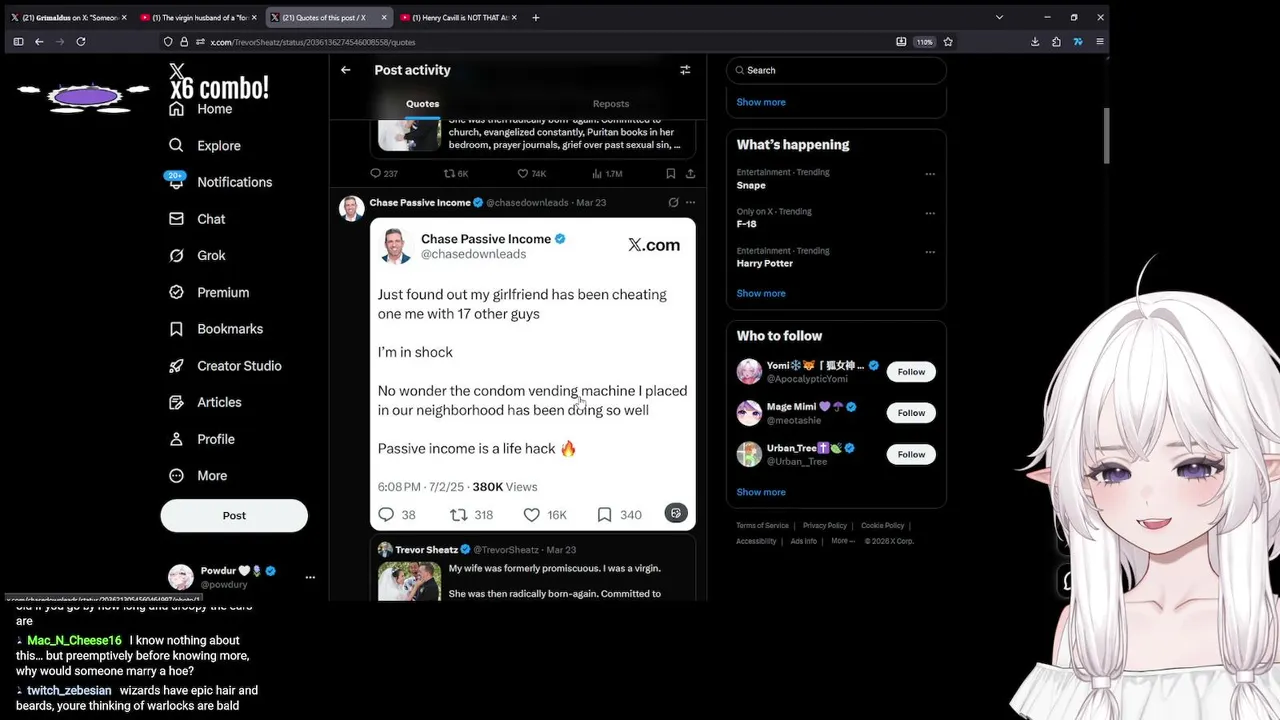
Task: Switch to the Reposts tab
Action: tap(611, 104)
